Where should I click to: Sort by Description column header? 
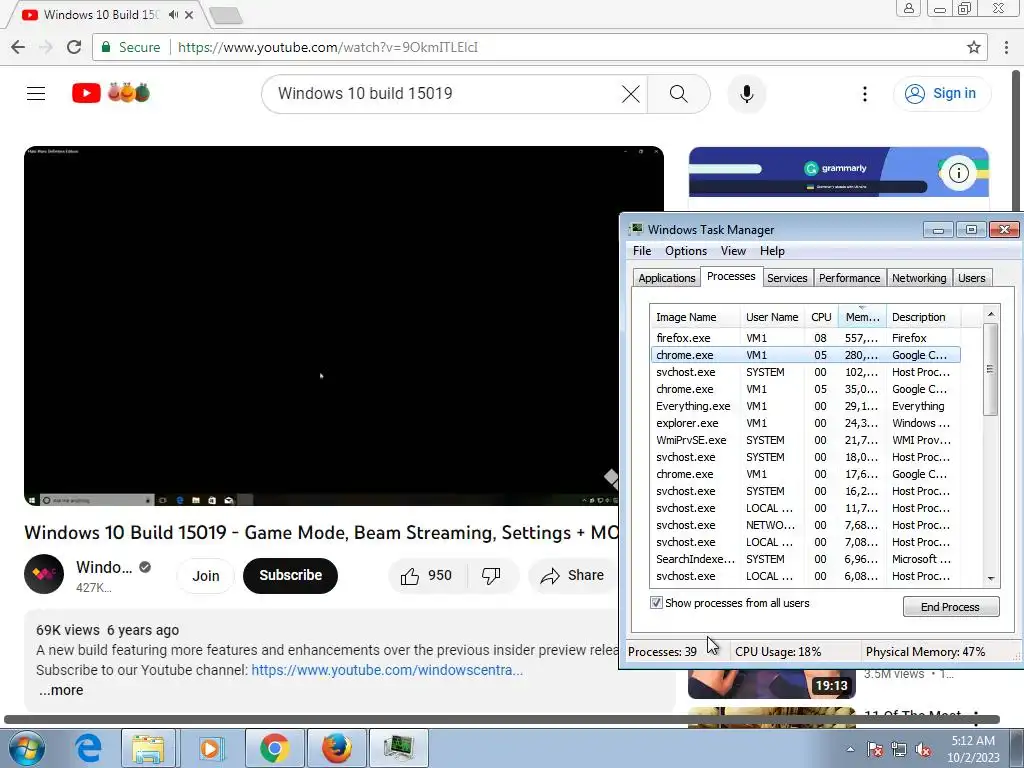tap(923, 317)
